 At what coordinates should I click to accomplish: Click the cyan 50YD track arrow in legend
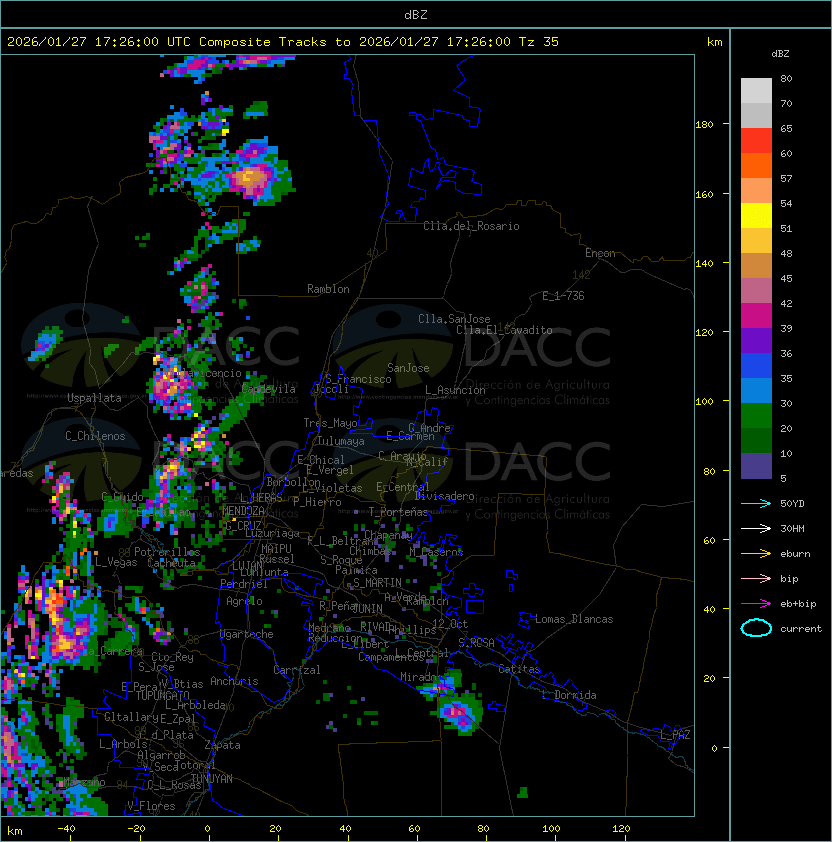756,504
